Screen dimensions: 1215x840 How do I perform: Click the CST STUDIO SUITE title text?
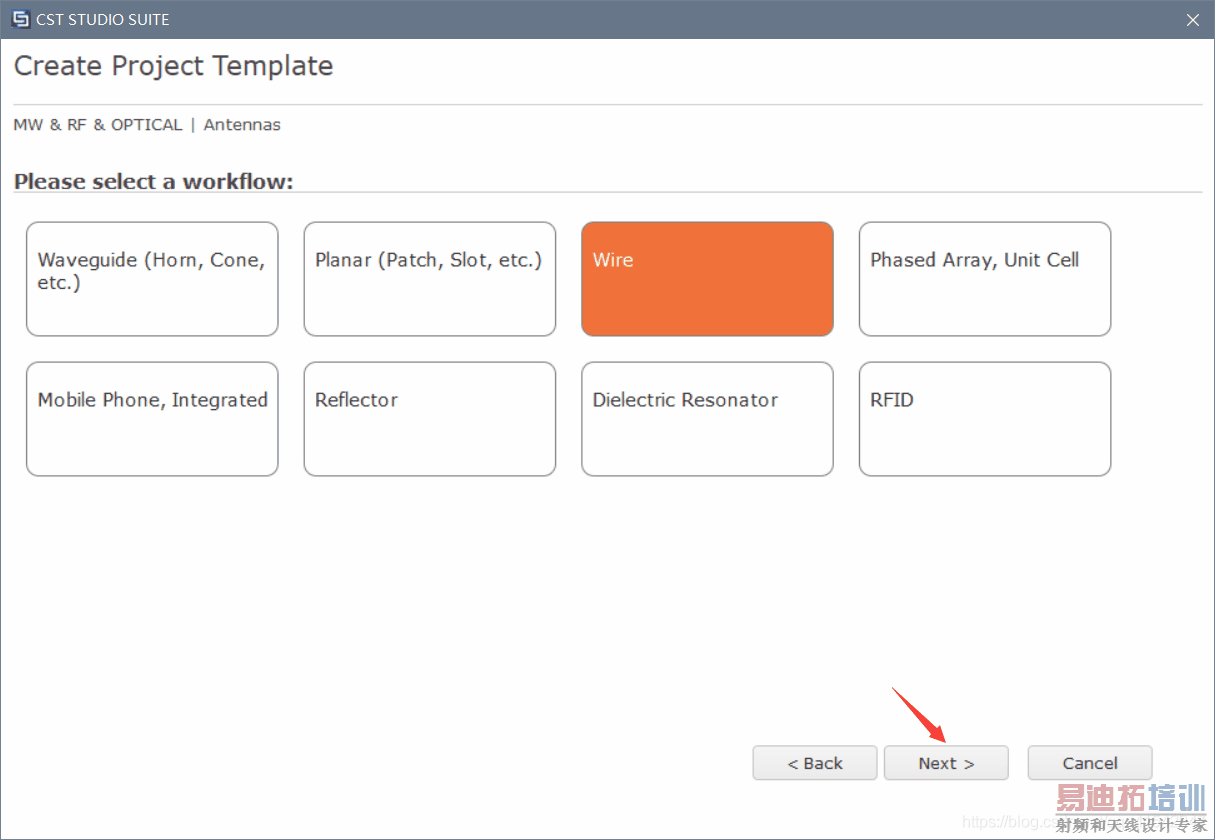[103, 20]
